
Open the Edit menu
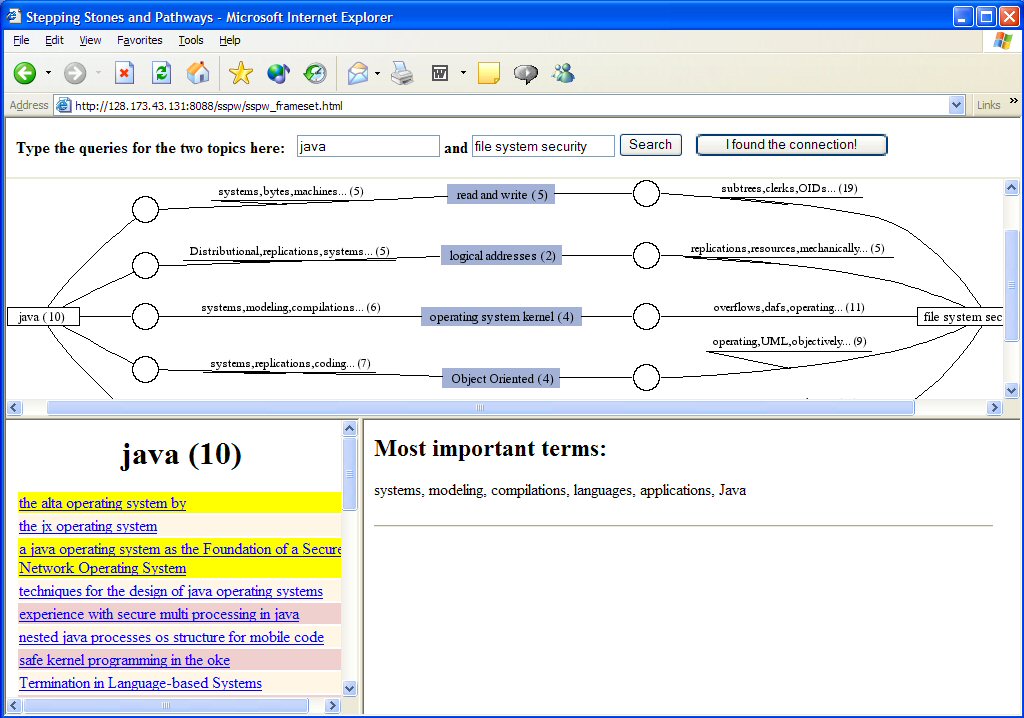pos(54,41)
